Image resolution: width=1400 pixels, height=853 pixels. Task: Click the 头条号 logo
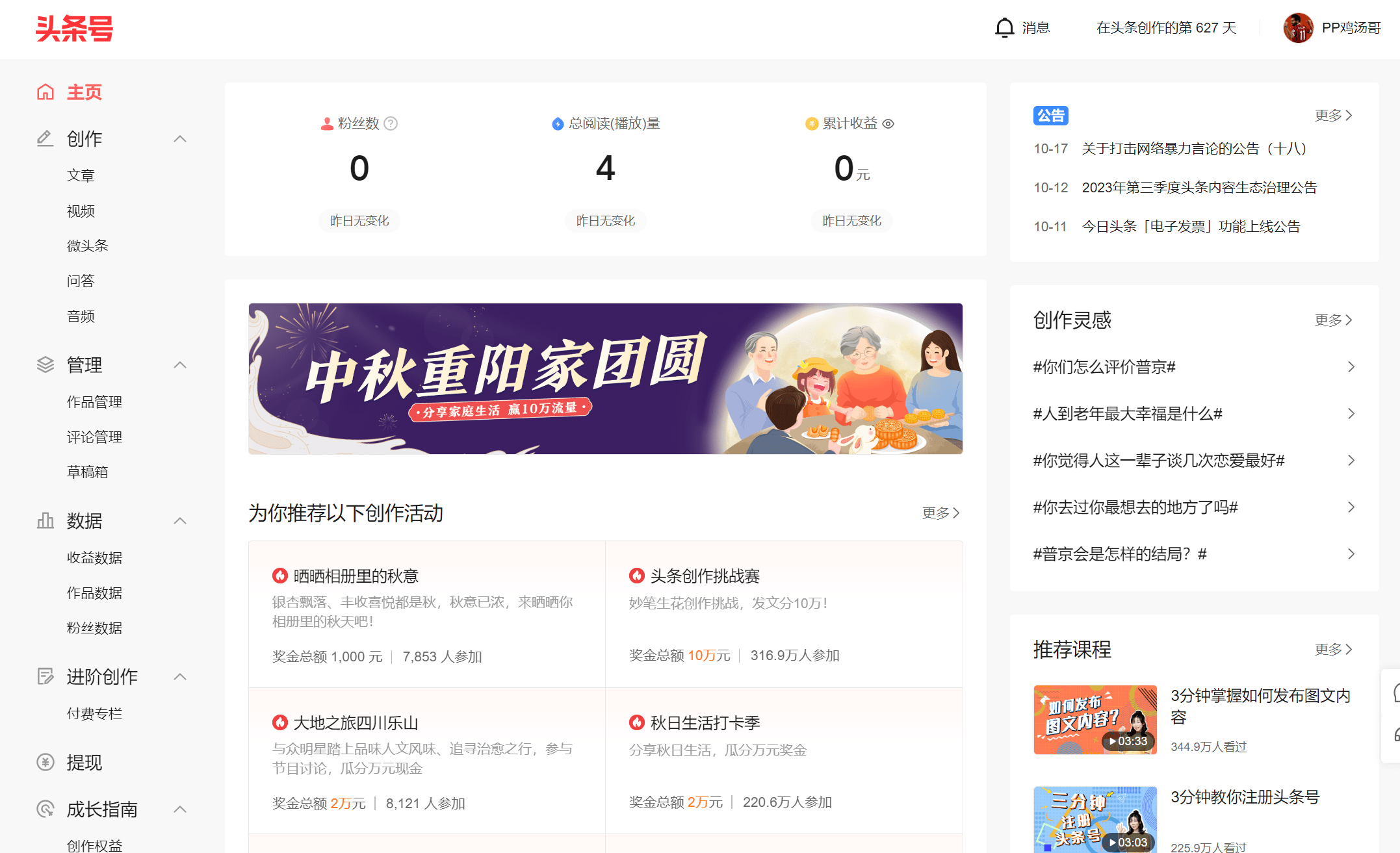(x=74, y=28)
